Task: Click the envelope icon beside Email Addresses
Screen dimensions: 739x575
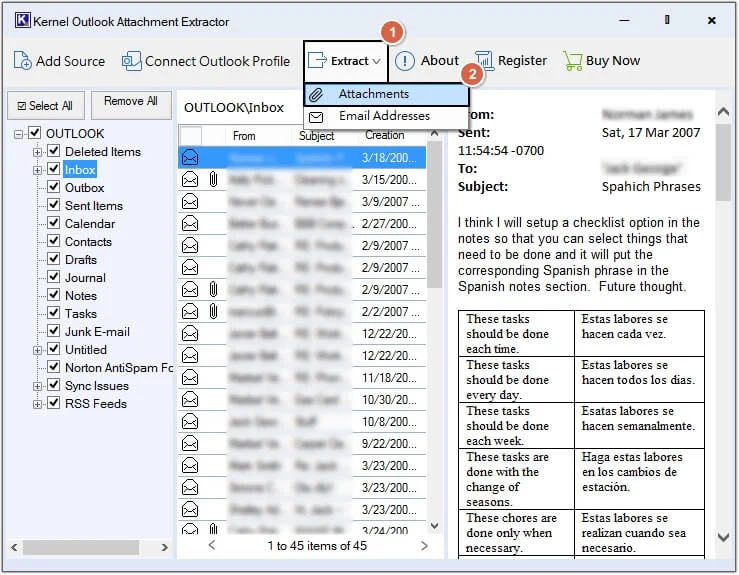Action: (316, 116)
